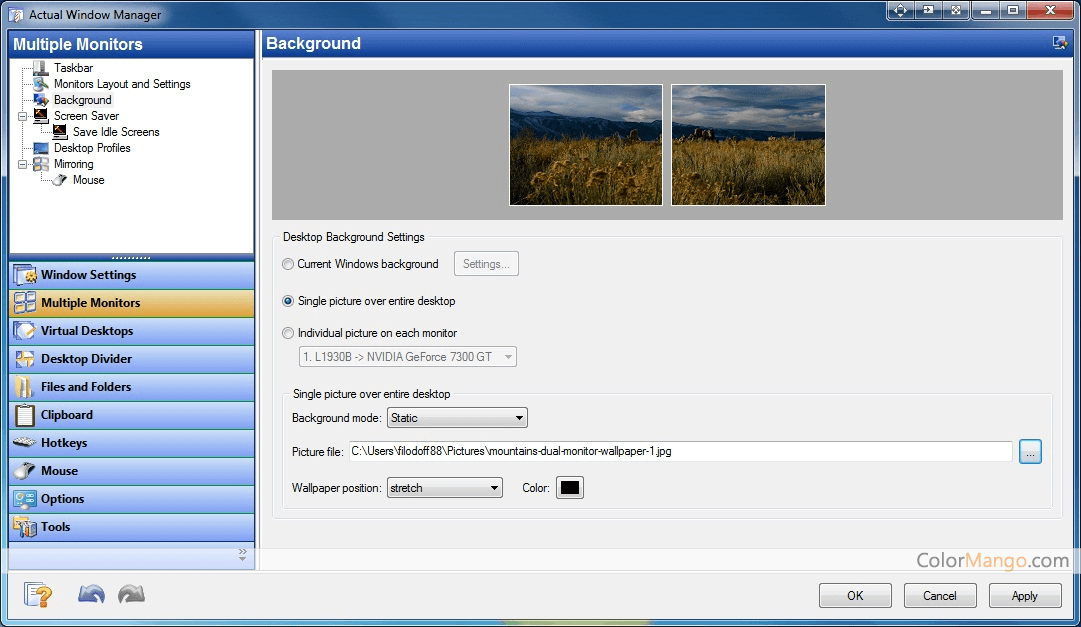Select Single picture over entire desktop

(289, 301)
